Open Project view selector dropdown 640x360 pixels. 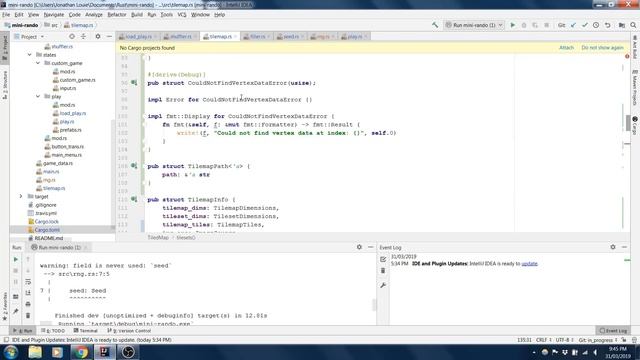pos(29,37)
